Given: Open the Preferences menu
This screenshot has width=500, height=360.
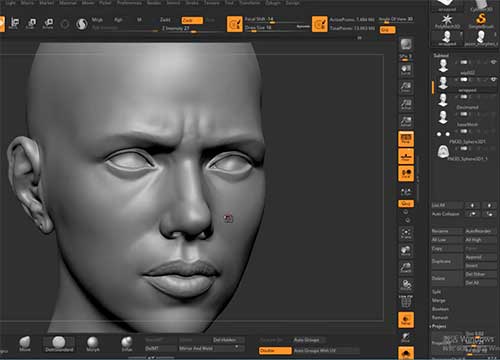Looking at the screenshot, I should point(129,3).
